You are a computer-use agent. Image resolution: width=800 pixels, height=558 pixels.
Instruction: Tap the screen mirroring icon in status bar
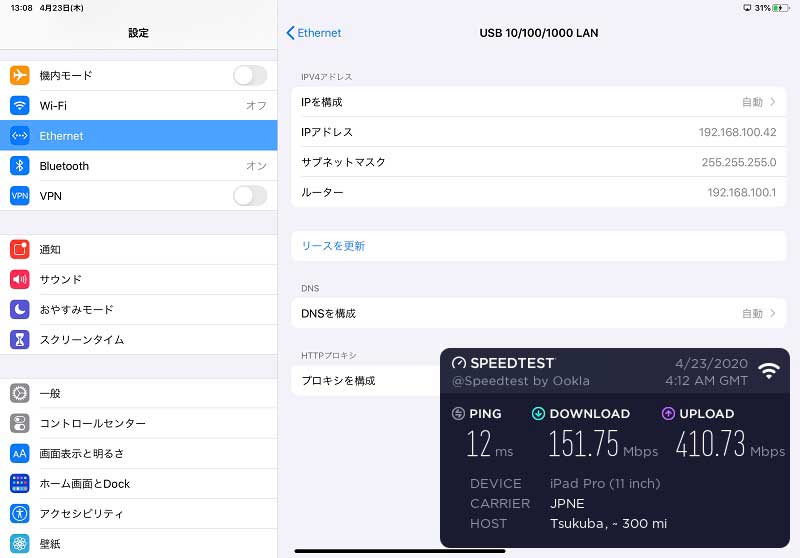[x=747, y=8]
